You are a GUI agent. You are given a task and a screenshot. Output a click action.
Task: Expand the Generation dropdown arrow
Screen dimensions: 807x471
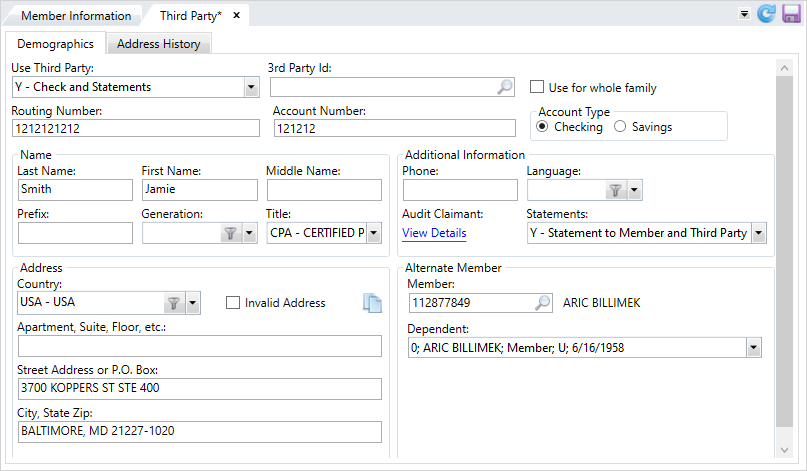(x=249, y=233)
